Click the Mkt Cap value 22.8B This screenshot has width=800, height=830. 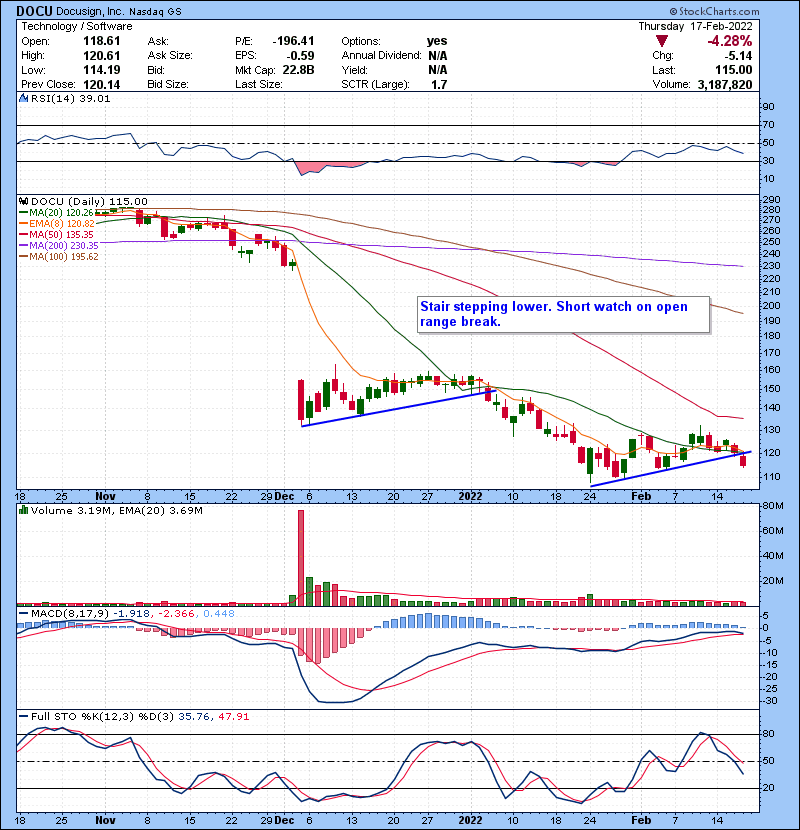[298, 70]
